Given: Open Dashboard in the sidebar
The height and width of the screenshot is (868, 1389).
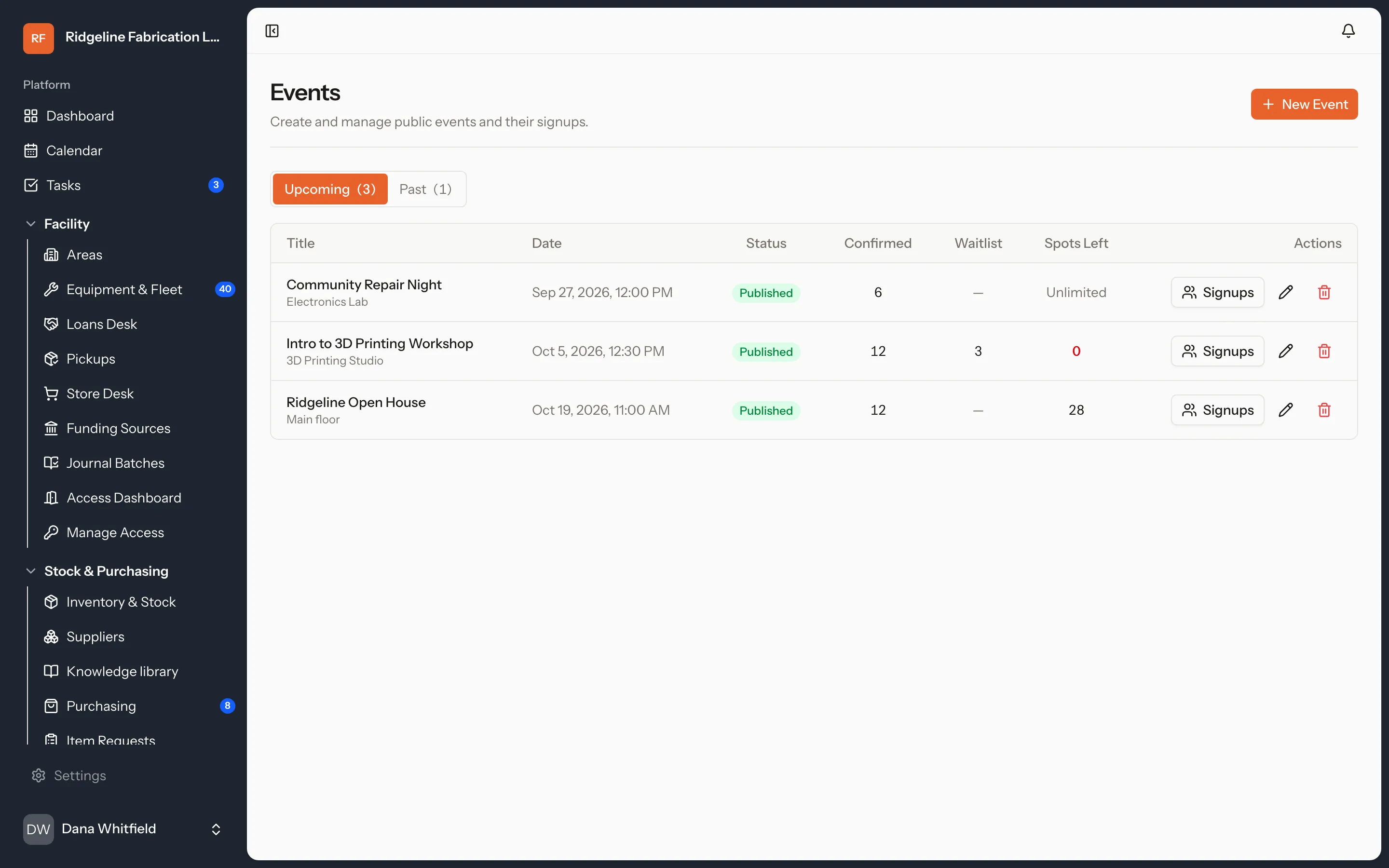Looking at the screenshot, I should [x=123, y=116].
